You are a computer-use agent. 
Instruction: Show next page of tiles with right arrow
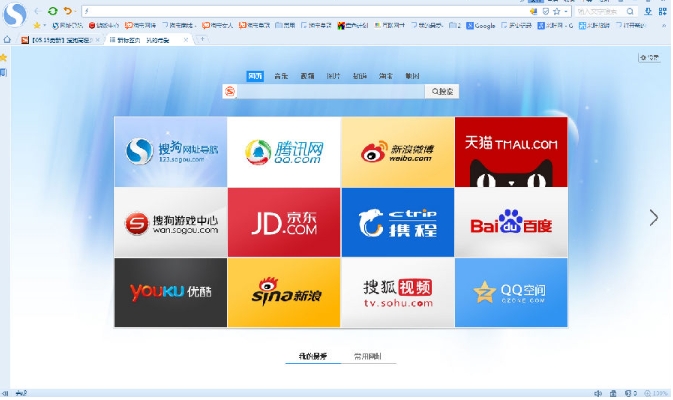pos(654,218)
